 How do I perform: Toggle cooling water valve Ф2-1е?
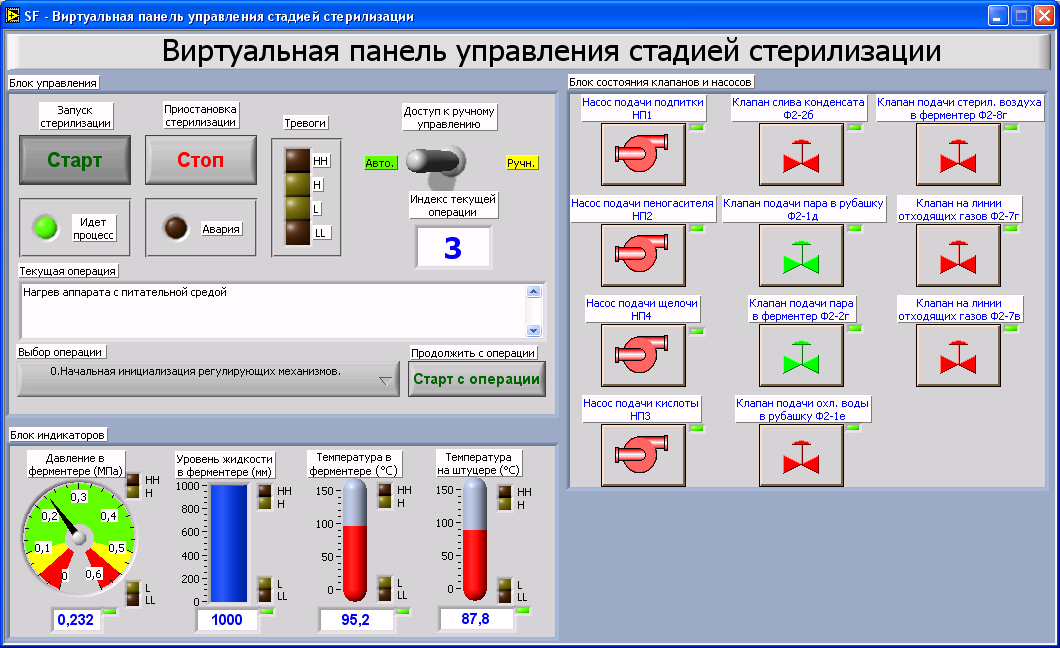[x=800, y=455]
